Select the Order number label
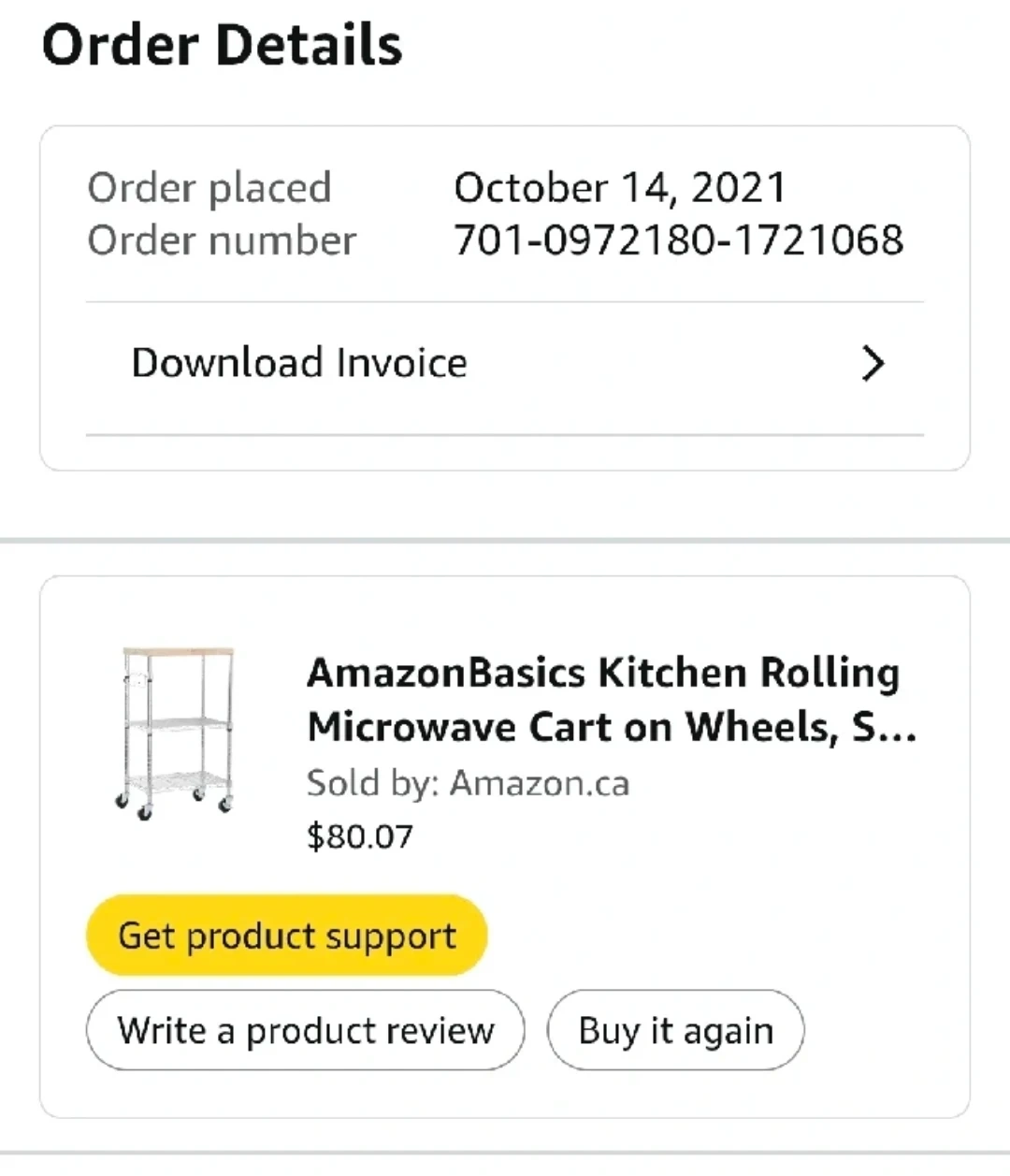The width and height of the screenshot is (1010, 1176). [222, 240]
